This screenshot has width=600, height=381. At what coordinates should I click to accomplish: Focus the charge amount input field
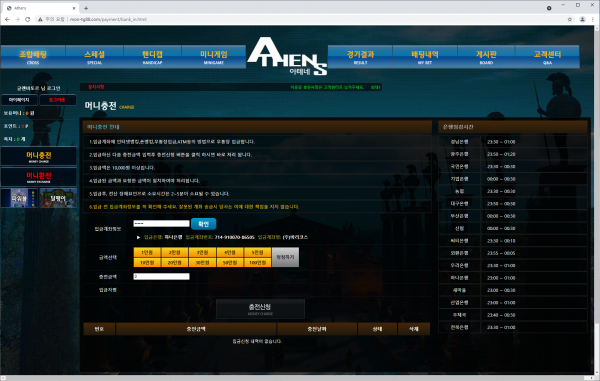pyautogui.click(x=161, y=276)
